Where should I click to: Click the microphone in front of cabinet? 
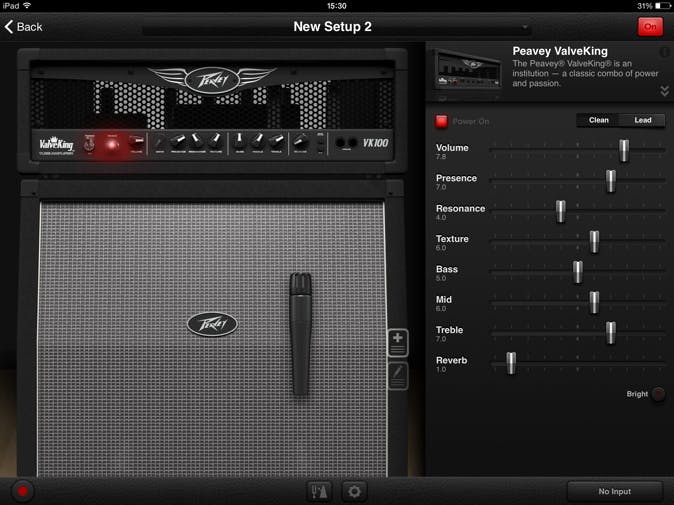coord(301,334)
